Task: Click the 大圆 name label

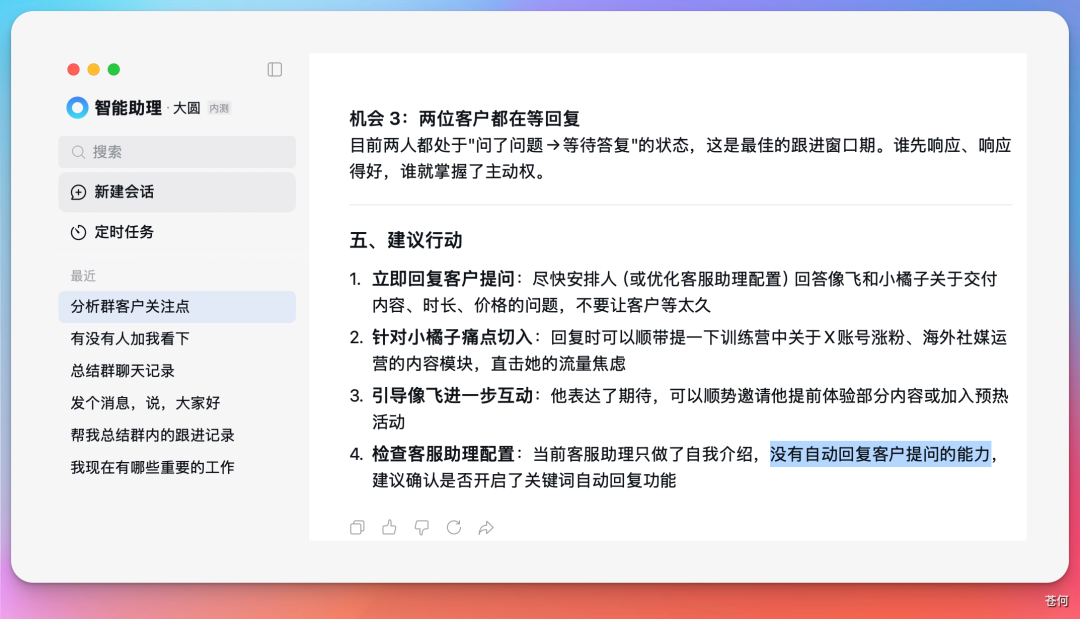Action: click(186, 108)
